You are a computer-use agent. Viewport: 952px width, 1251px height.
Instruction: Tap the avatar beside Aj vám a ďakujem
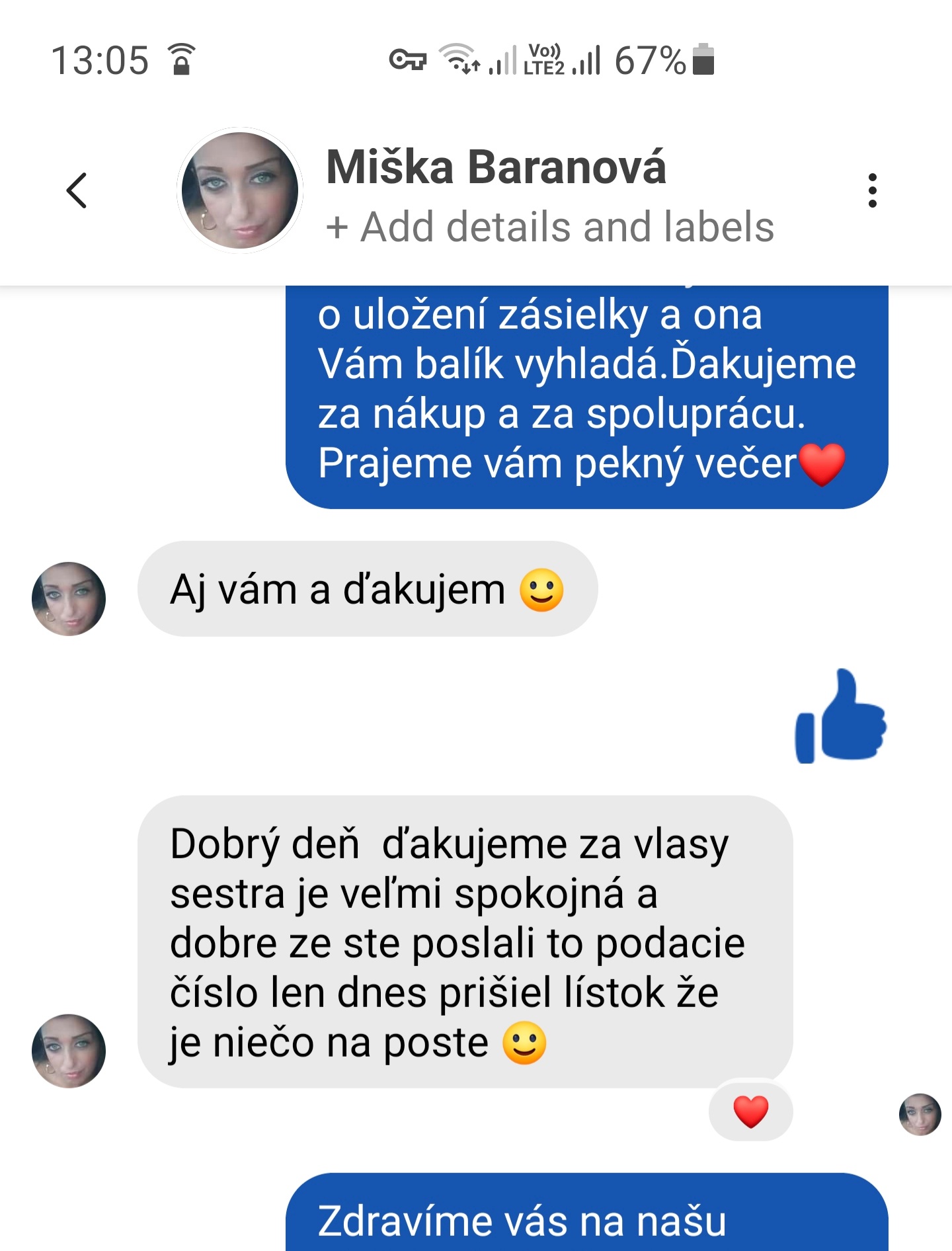pyautogui.click(x=69, y=599)
